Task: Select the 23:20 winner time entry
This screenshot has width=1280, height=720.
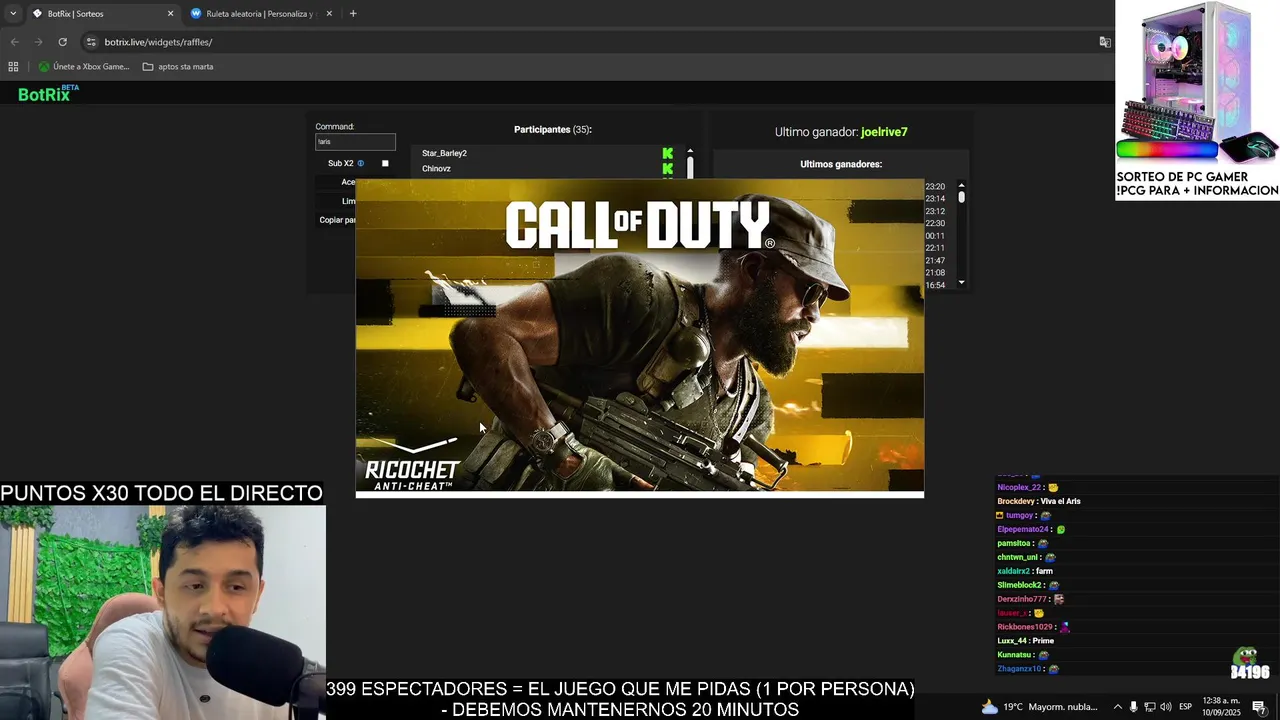Action: pos(935,187)
